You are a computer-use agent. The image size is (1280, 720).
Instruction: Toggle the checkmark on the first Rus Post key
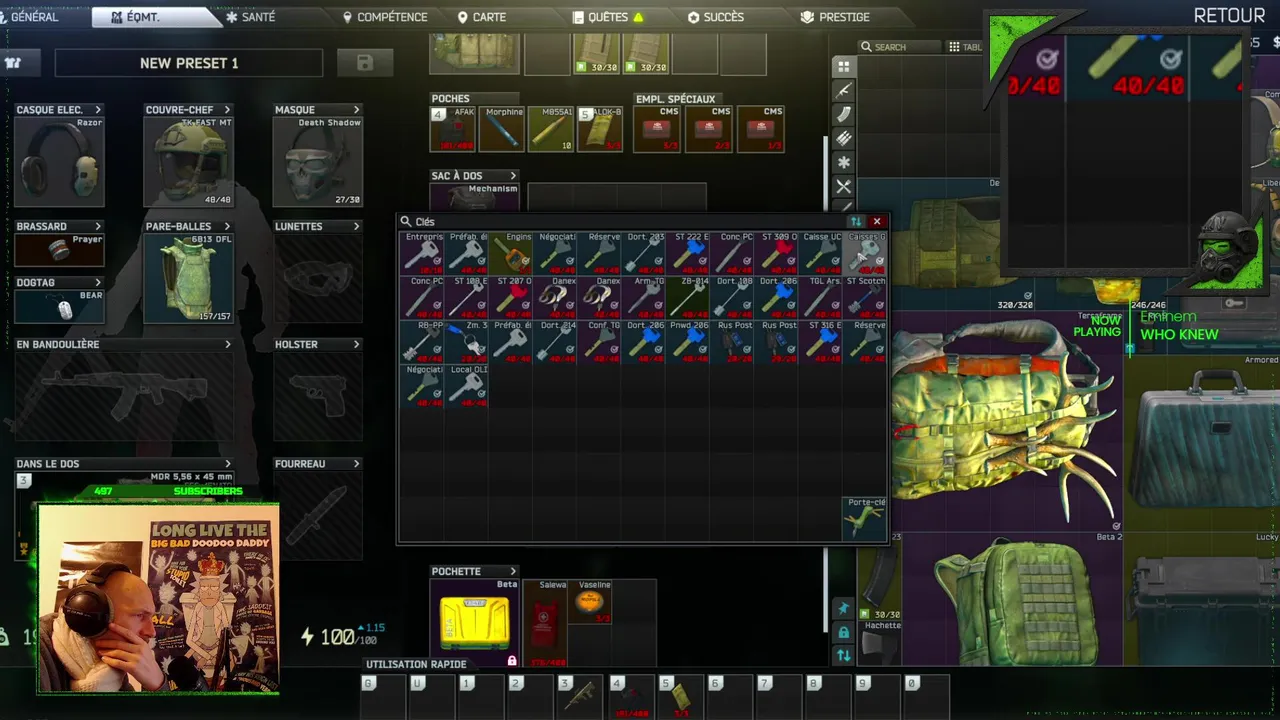pyautogui.click(x=747, y=350)
